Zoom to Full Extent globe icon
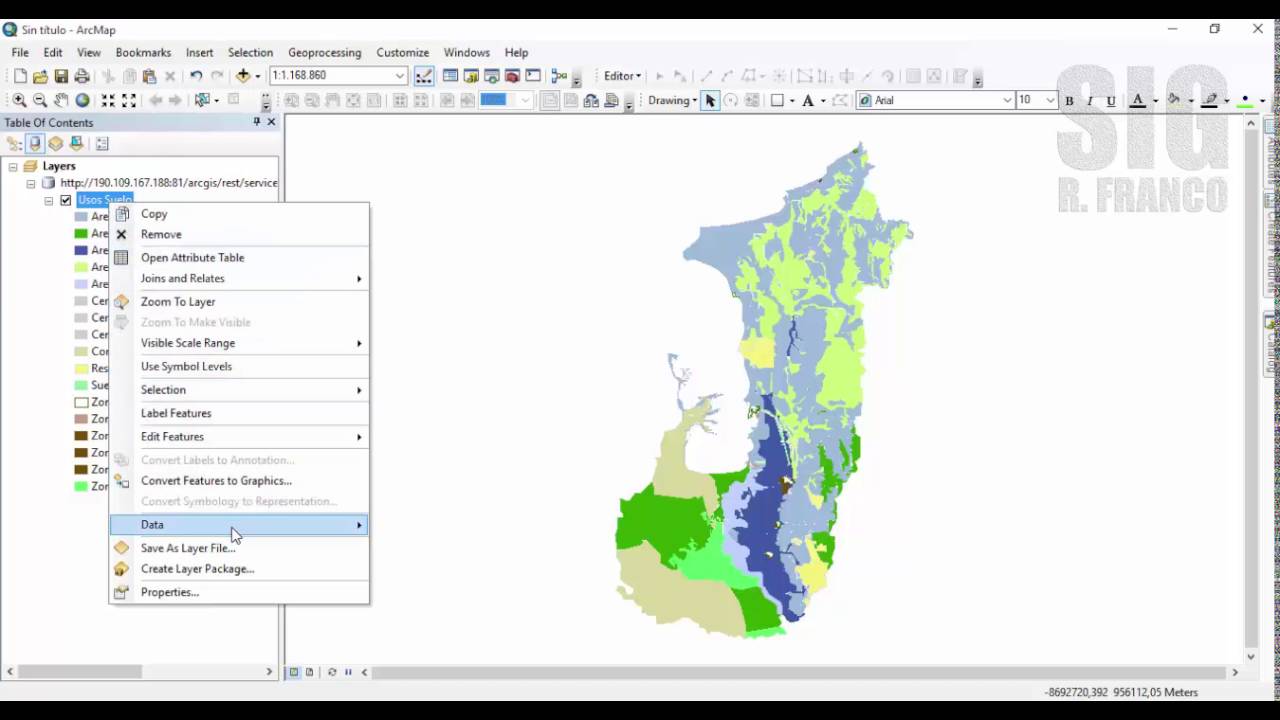Image resolution: width=1280 pixels, height=720 pixels. (x=82, y=100)
